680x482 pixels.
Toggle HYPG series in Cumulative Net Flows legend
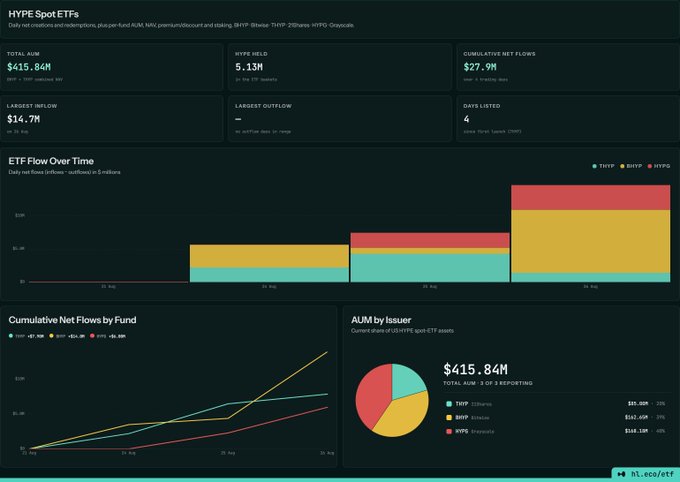(108, 336)
